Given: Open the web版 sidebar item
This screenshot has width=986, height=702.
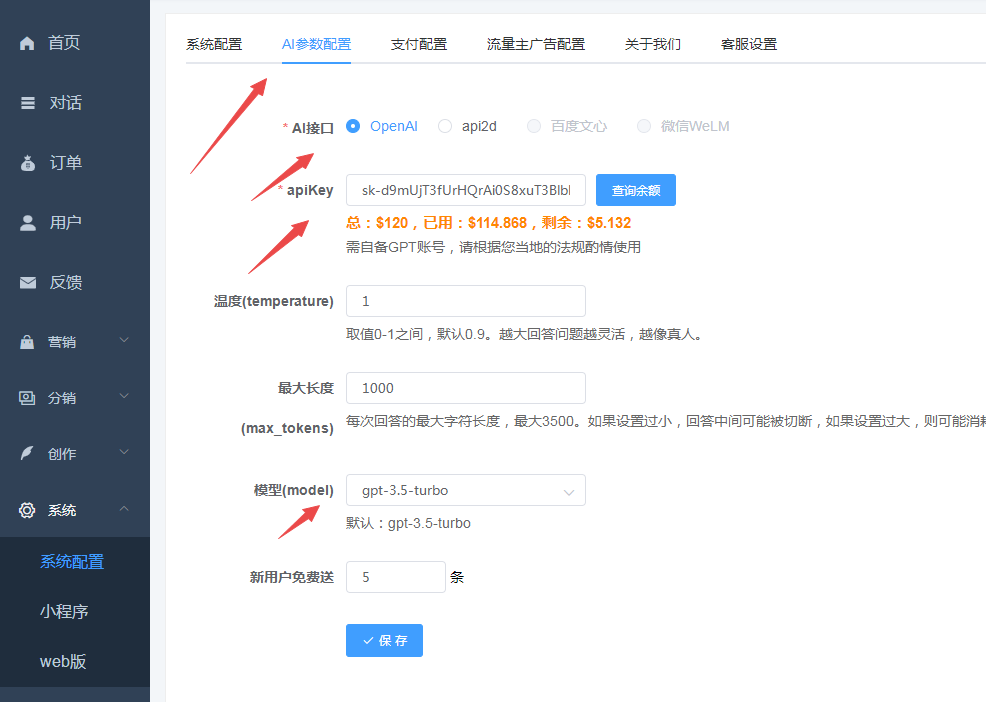Looking at the screenshot, I should [x=65, y=661].
